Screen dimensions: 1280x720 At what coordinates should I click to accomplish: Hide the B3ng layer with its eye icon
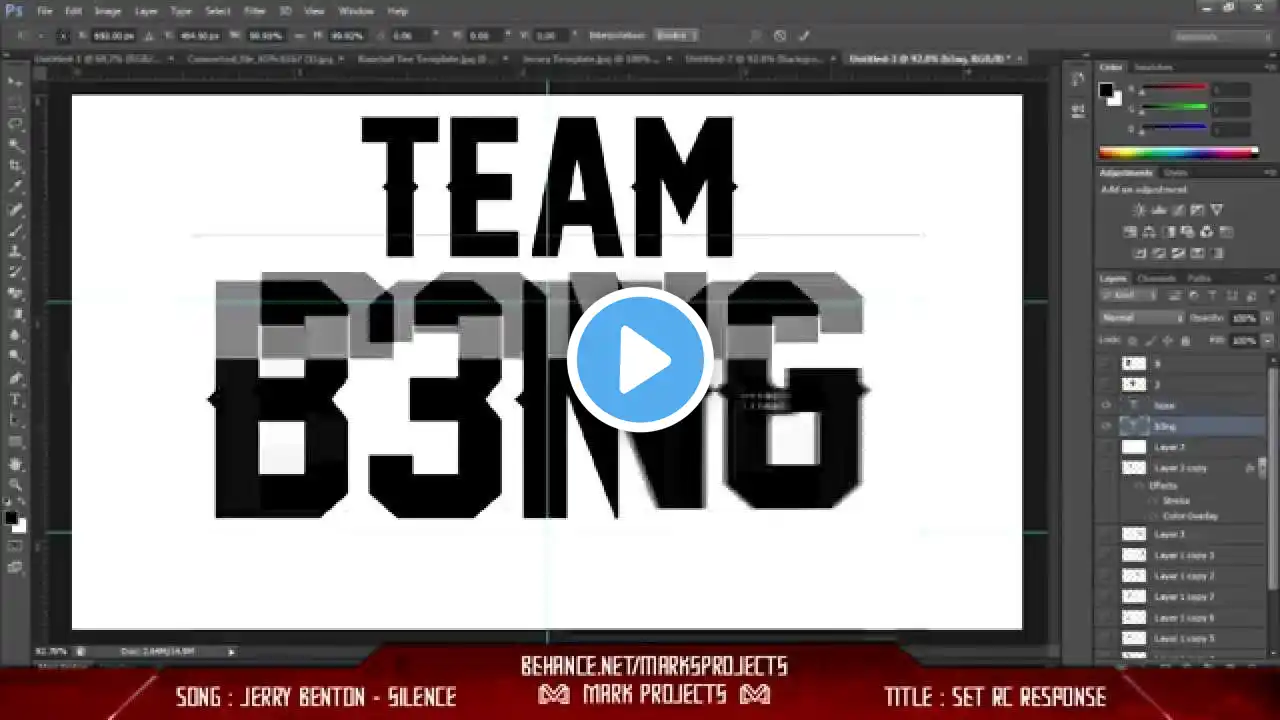[1106, 426]
